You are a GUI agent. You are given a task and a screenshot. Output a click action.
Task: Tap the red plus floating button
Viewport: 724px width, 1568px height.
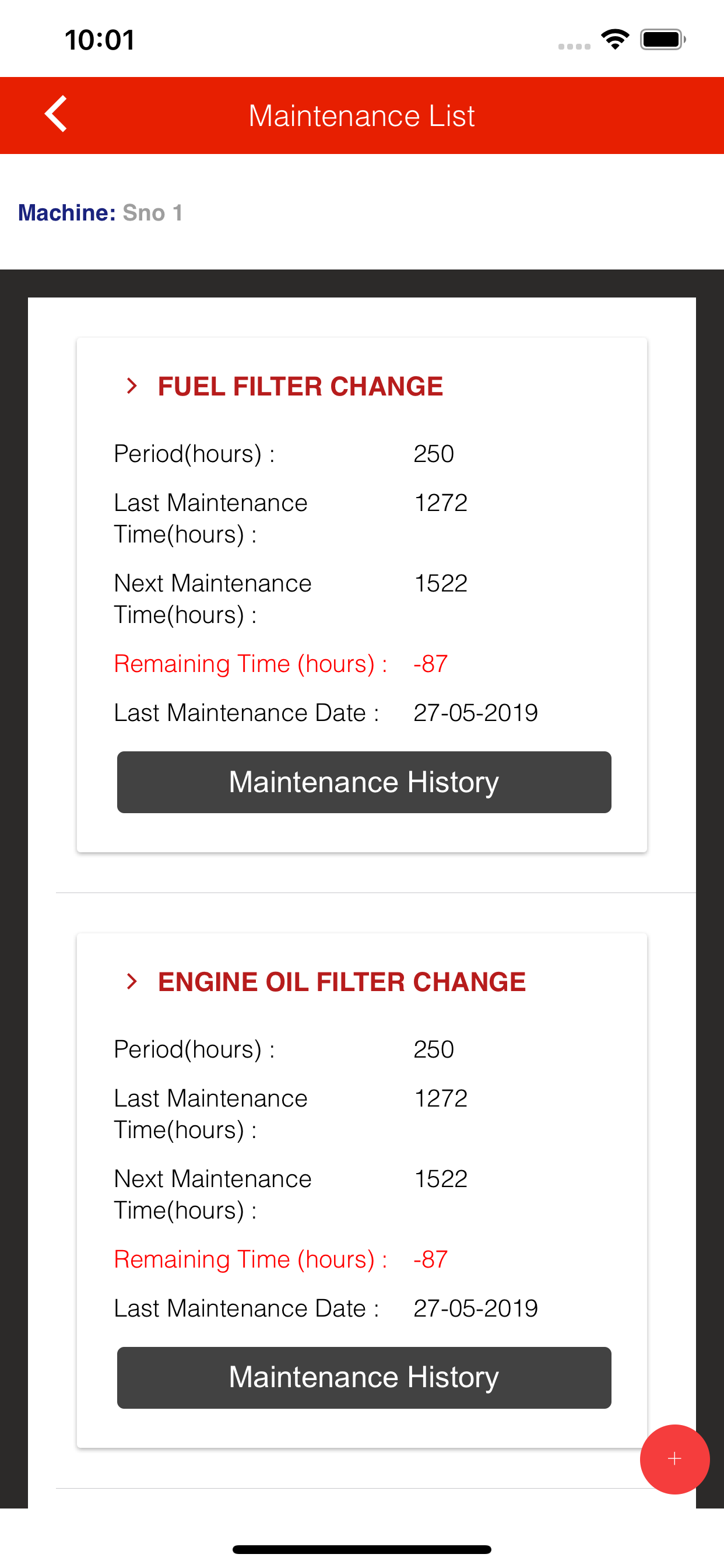coord(674,1459)
